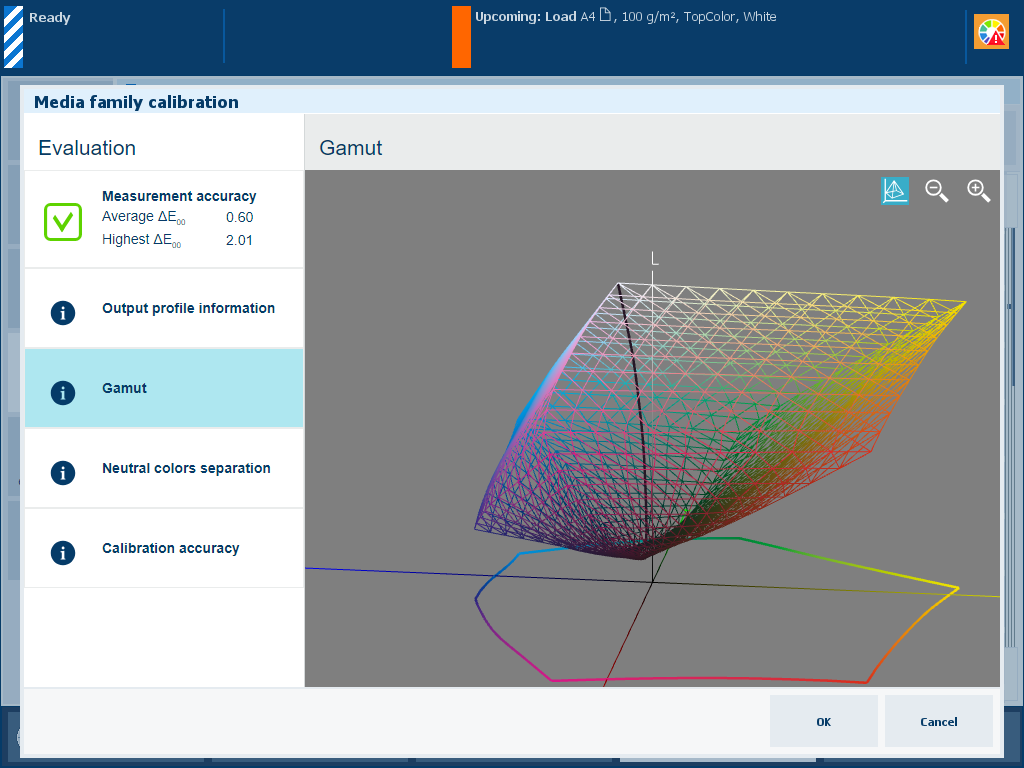
Task: Click the L axis label in plot
Action: point(655,259)
